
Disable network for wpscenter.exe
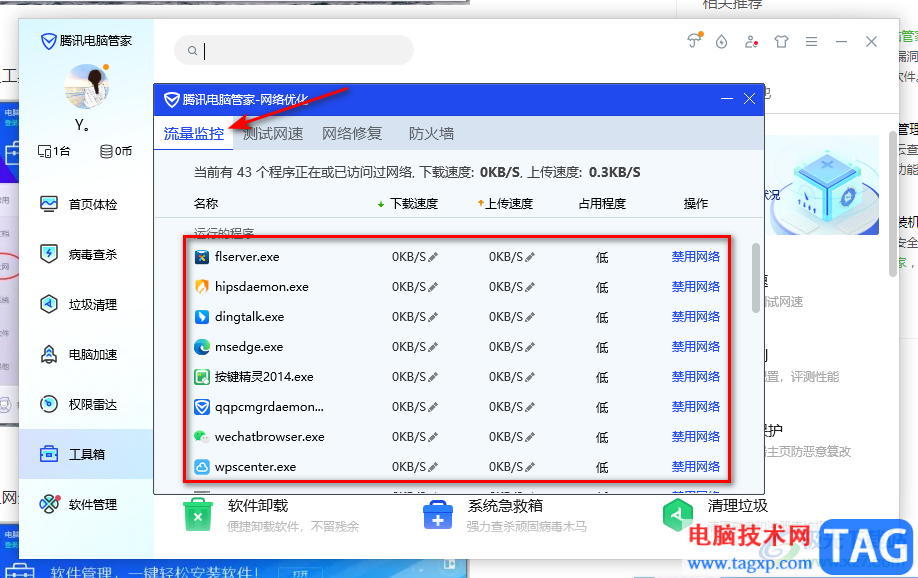point(696,467)
